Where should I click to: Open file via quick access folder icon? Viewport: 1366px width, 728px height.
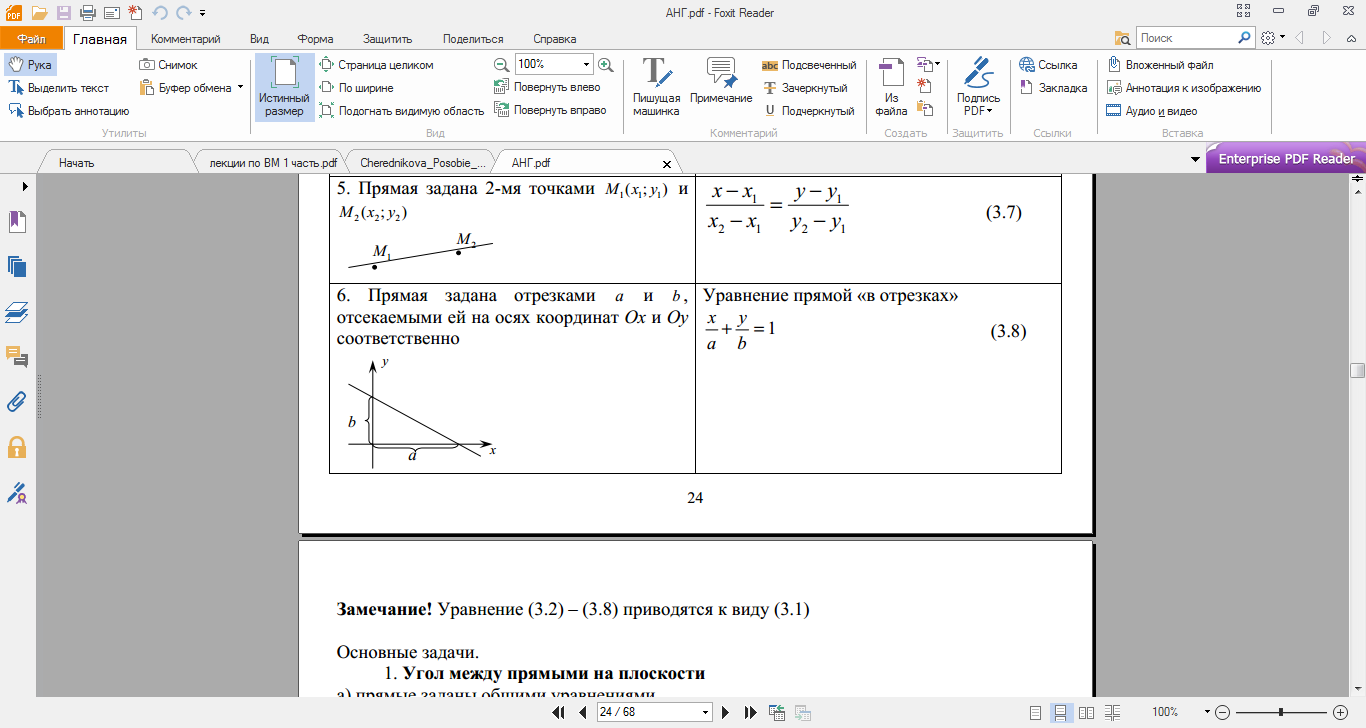coord(39,13)
